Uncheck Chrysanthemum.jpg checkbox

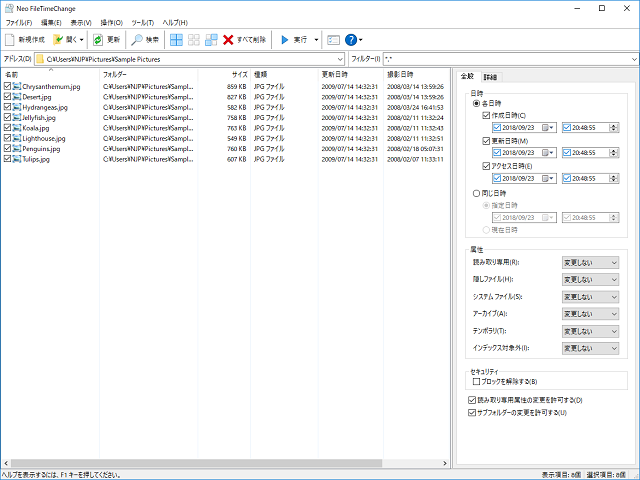[7, 86]
